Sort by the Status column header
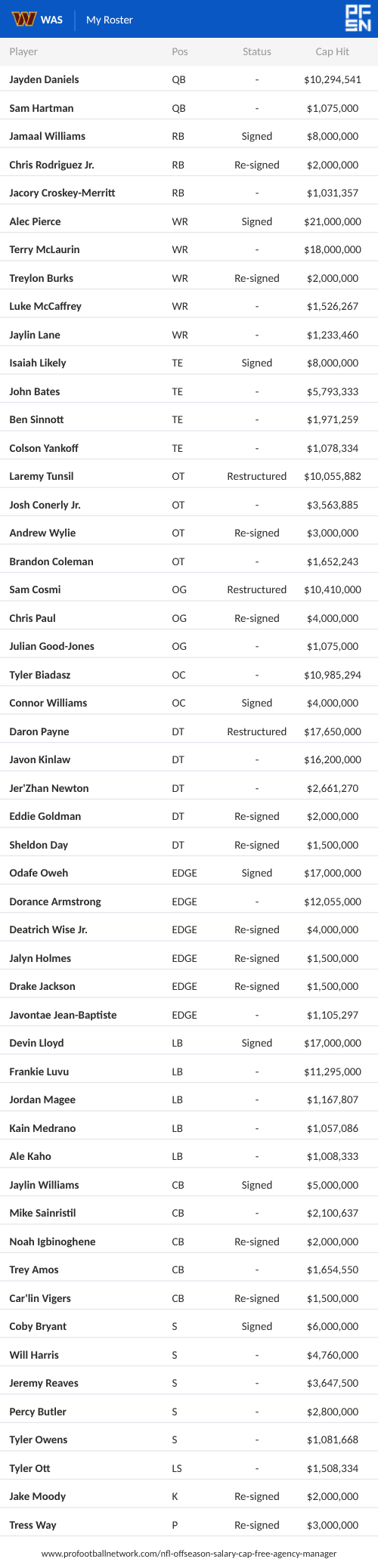The width and height of the screenshot is (378, 1568). [257, 51]
